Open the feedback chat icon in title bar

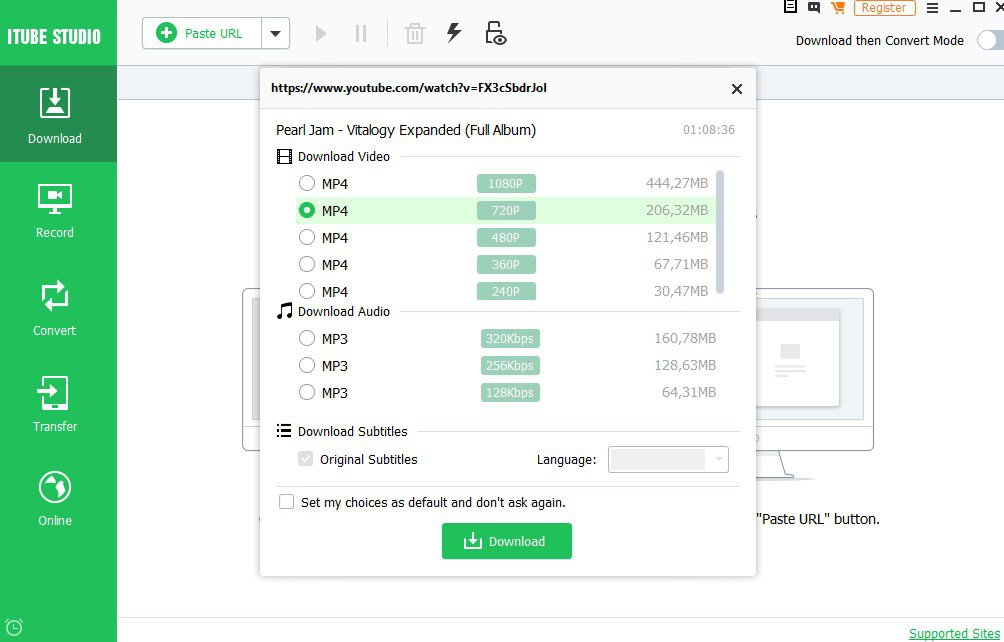pyautogui.click(x=814, y=8)
